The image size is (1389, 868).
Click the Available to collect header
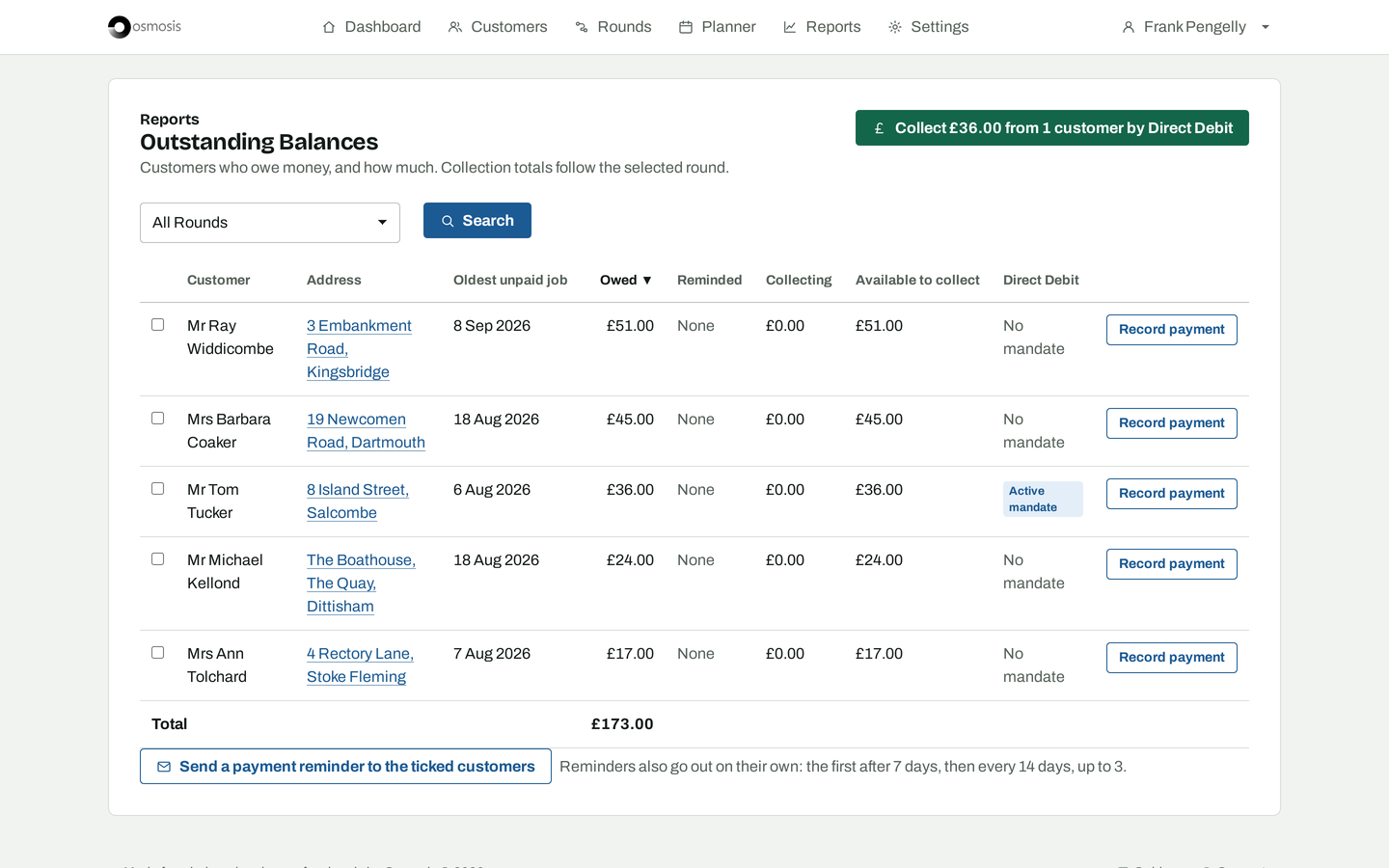click(x=917, y=280)
